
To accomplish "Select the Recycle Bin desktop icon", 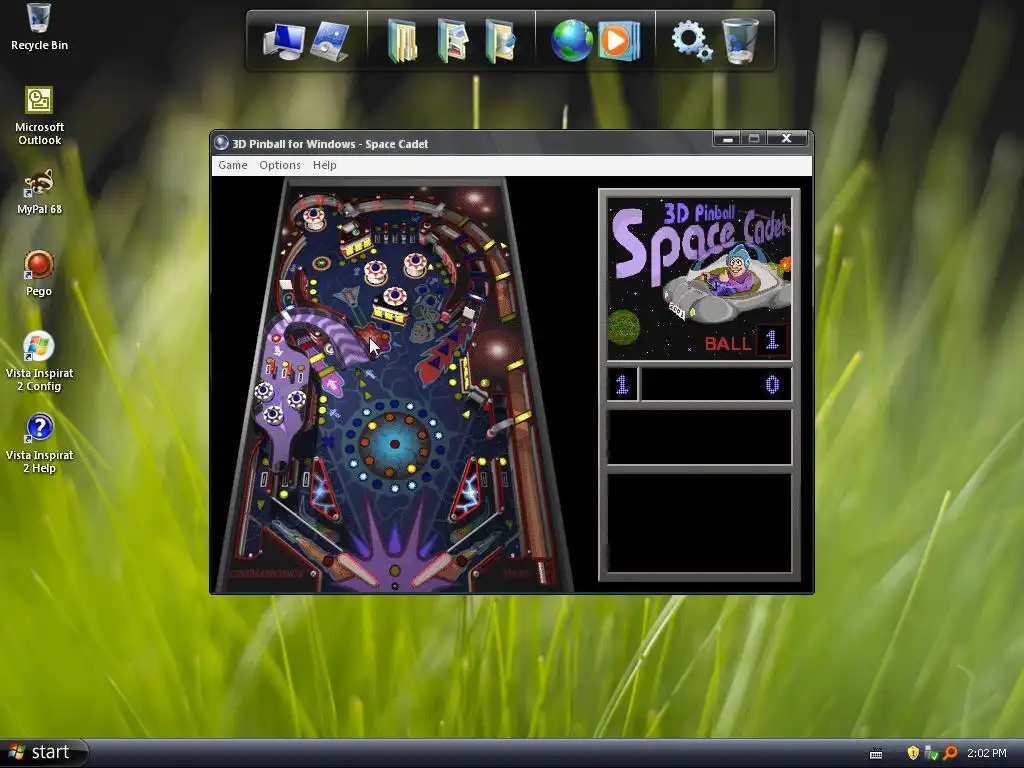I will click(39, 27).
